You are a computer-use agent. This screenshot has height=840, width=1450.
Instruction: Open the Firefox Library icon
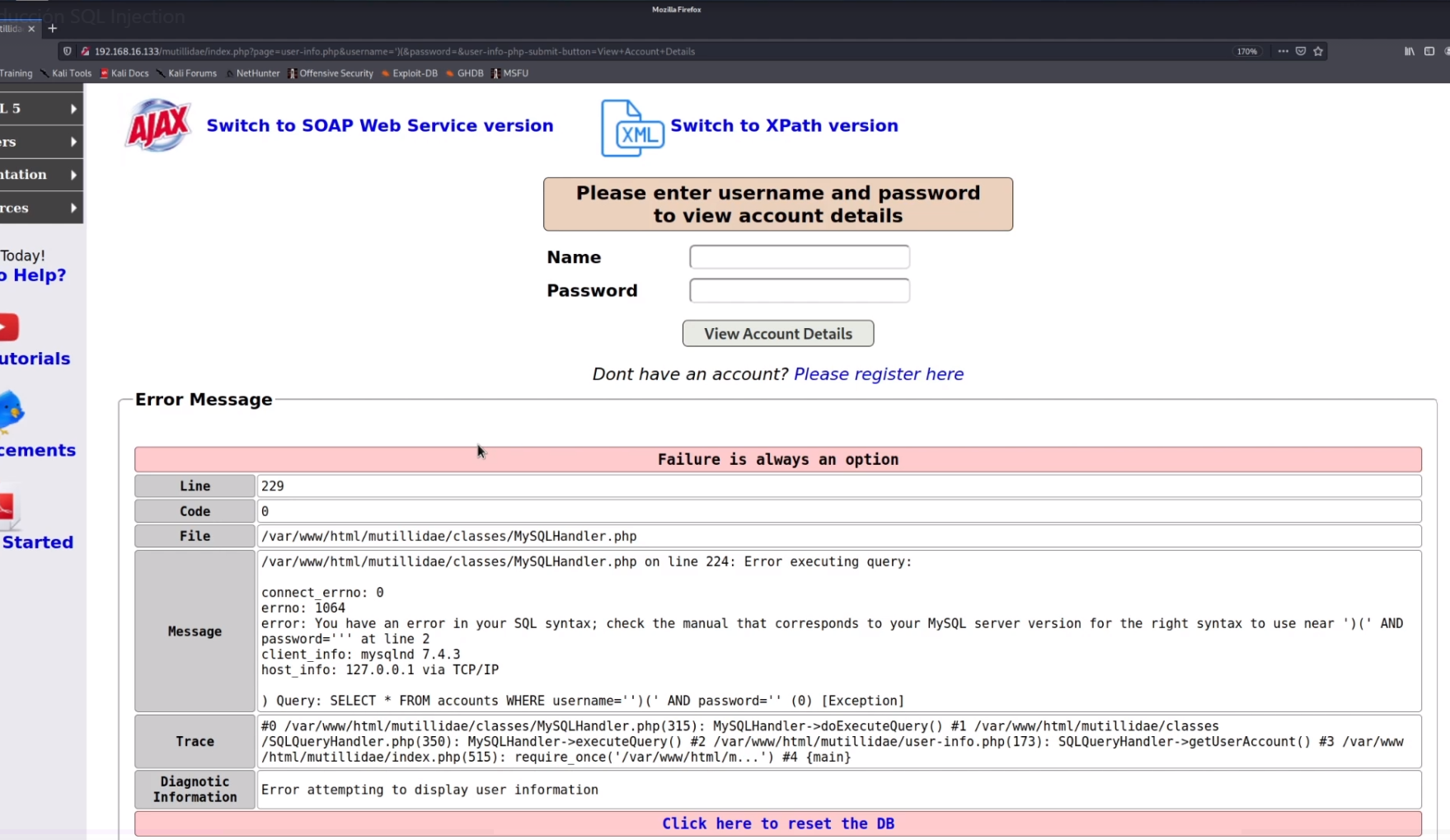[1407, 51]
